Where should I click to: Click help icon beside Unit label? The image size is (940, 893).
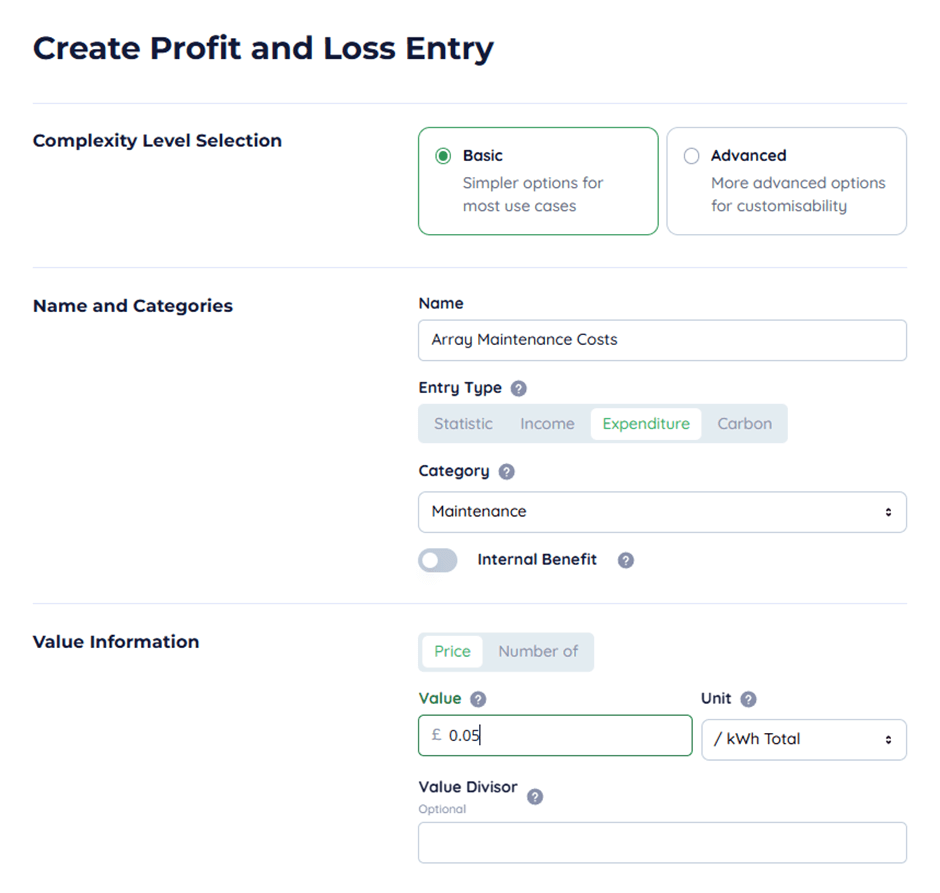(x=748, y=699)
